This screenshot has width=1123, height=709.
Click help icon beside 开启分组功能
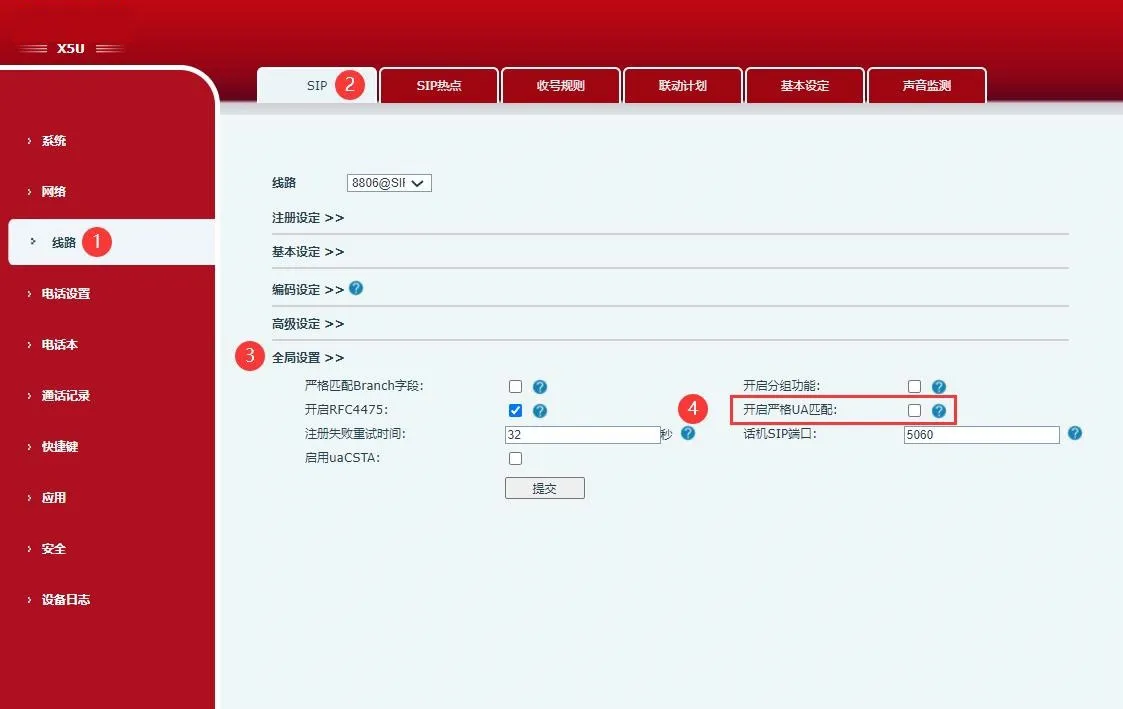(x=938, y=386)
